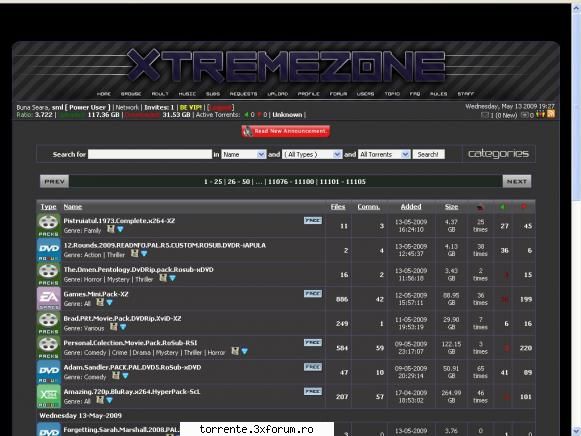Go to page range 26 - 50

[239, 182]
